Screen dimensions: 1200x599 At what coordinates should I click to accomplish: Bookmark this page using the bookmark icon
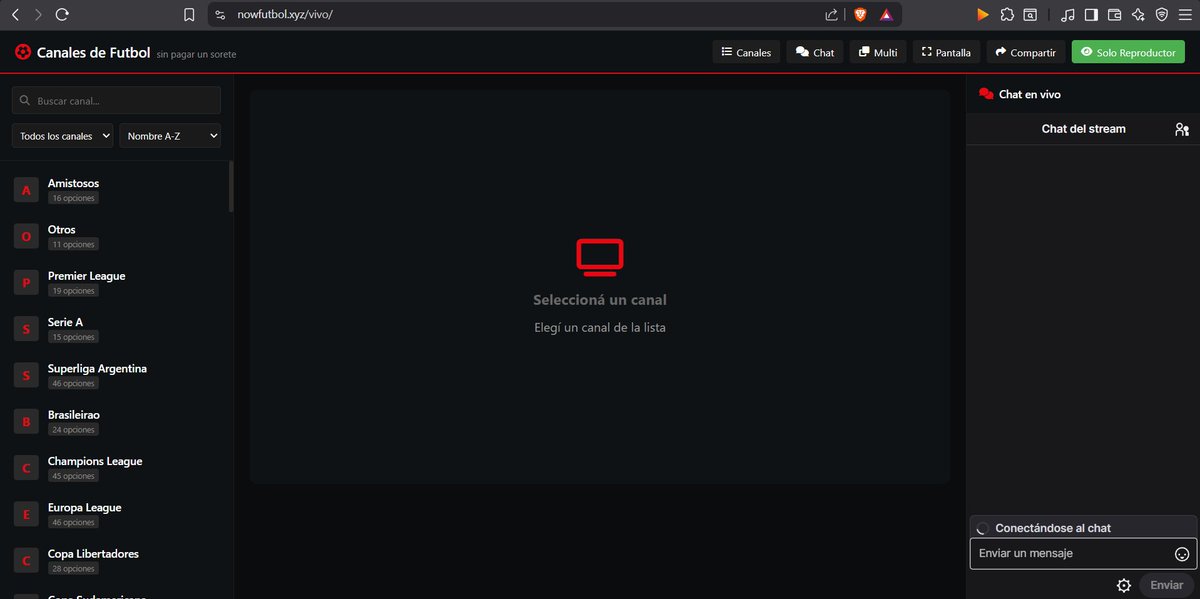tap(190, 15)
